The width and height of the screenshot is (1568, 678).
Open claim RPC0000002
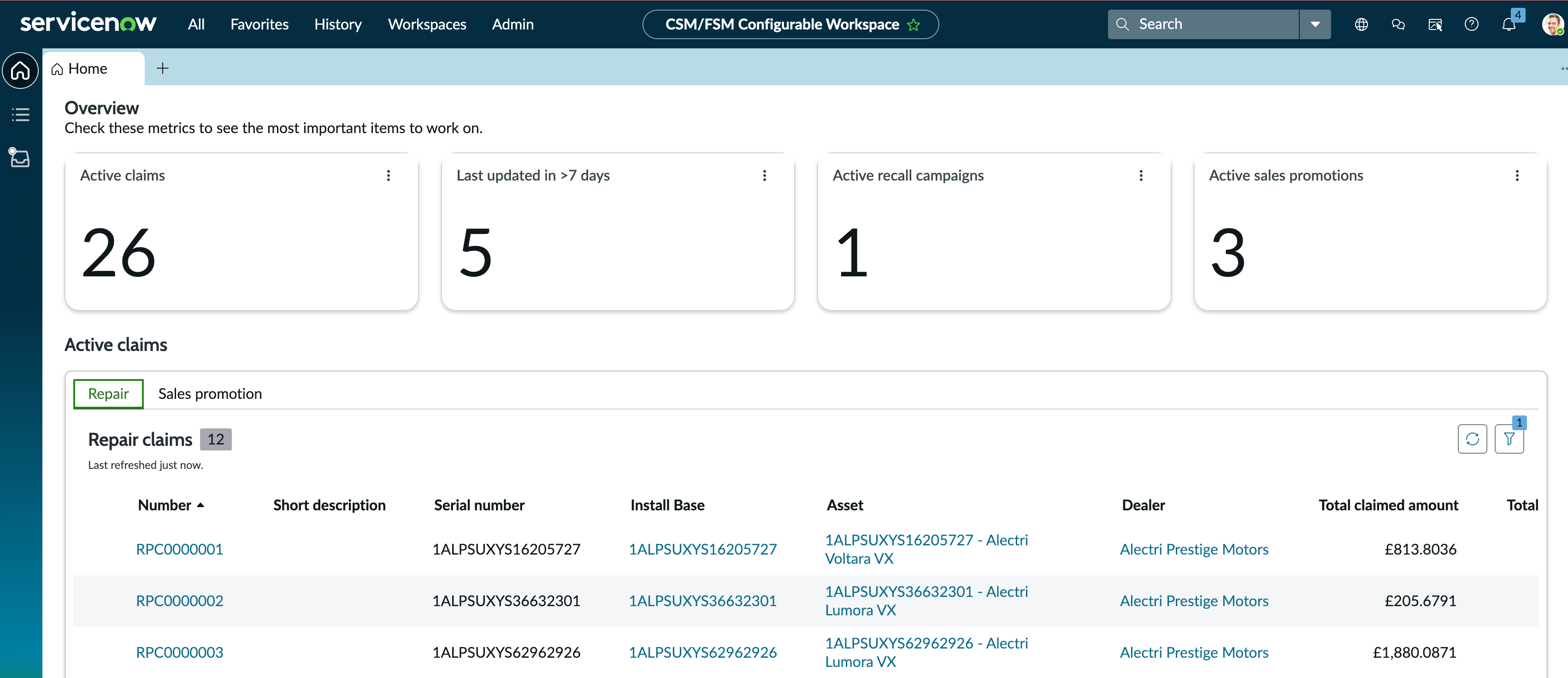click(180, 601)
